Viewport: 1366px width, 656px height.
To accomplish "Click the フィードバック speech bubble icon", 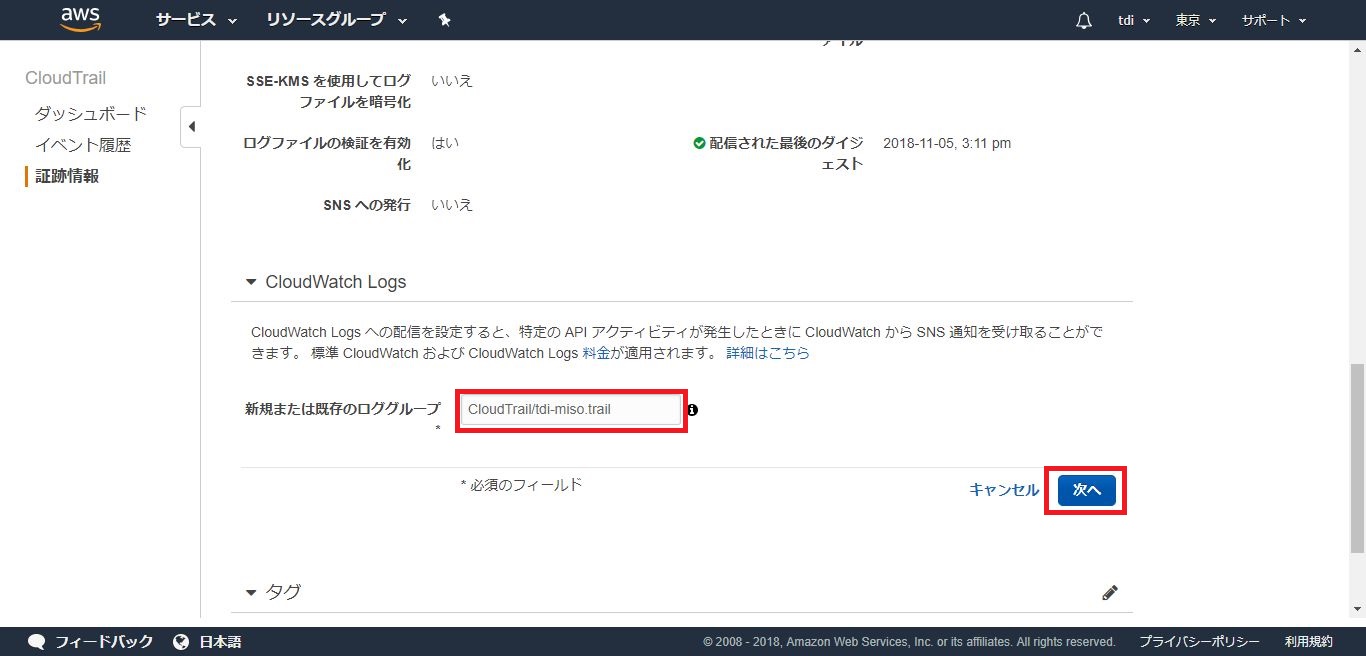I will click(37, 641).
